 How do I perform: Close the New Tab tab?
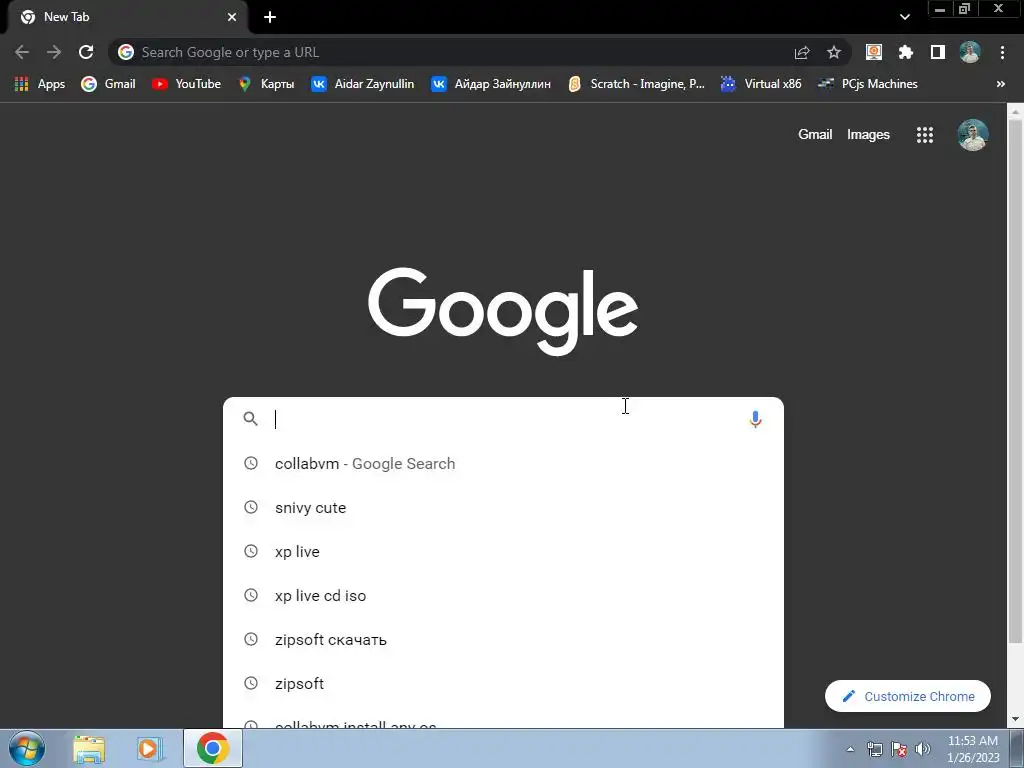(x=232, y=17)
